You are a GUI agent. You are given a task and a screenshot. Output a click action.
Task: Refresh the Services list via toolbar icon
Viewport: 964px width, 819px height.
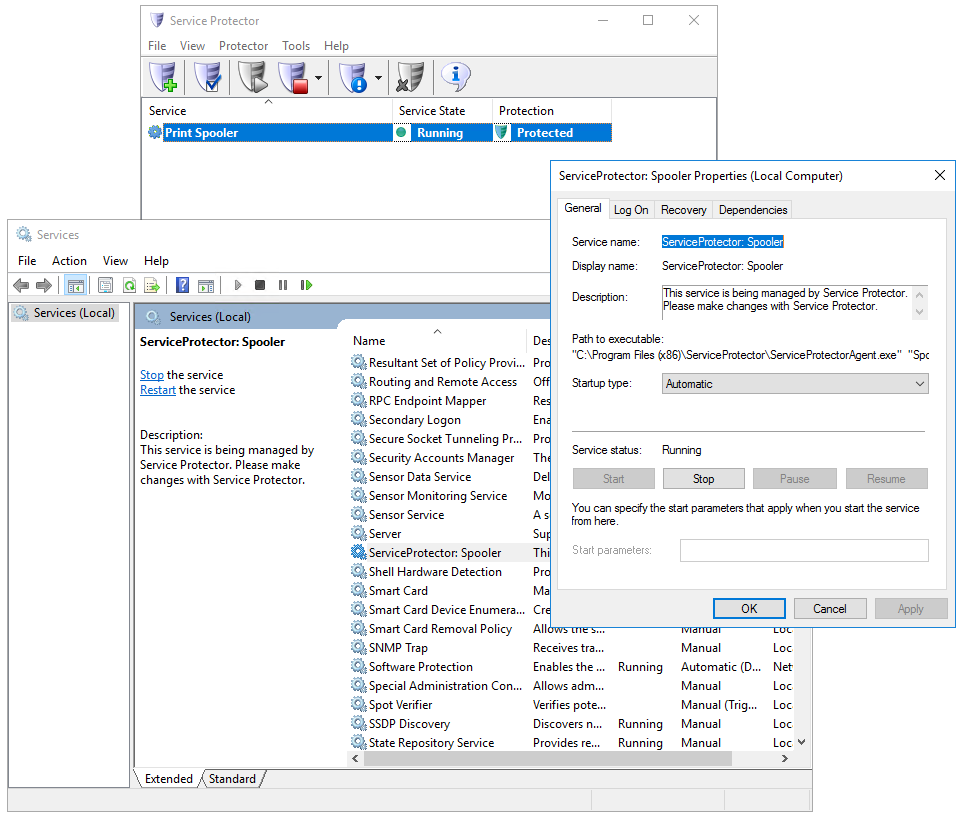coord(129,285)
